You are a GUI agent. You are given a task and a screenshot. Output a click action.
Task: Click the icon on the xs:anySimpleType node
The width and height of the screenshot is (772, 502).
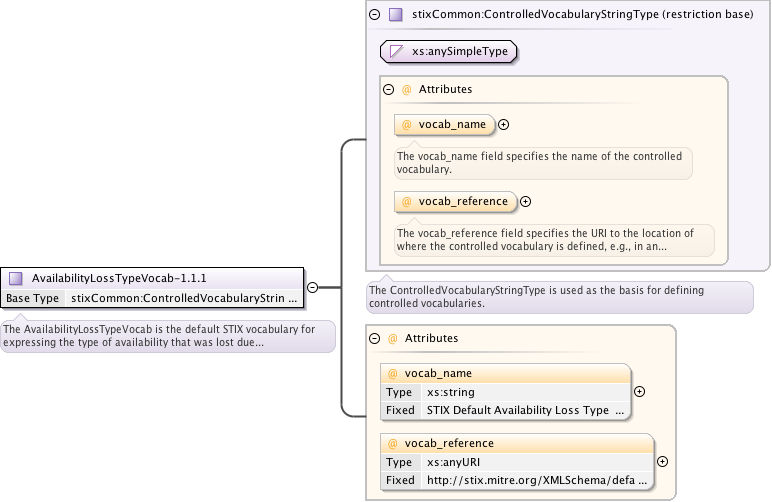pyautogui.click(x=397, y=51)
